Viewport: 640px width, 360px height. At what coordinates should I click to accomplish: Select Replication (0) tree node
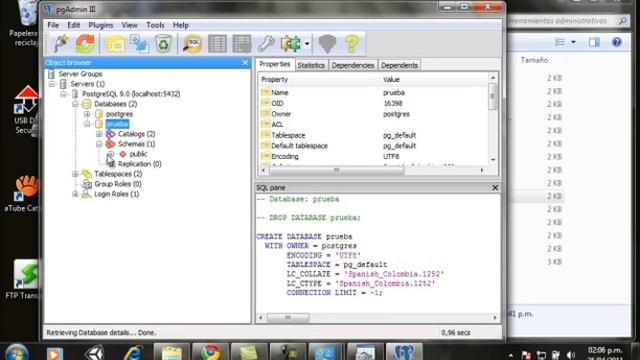(140, 164)
